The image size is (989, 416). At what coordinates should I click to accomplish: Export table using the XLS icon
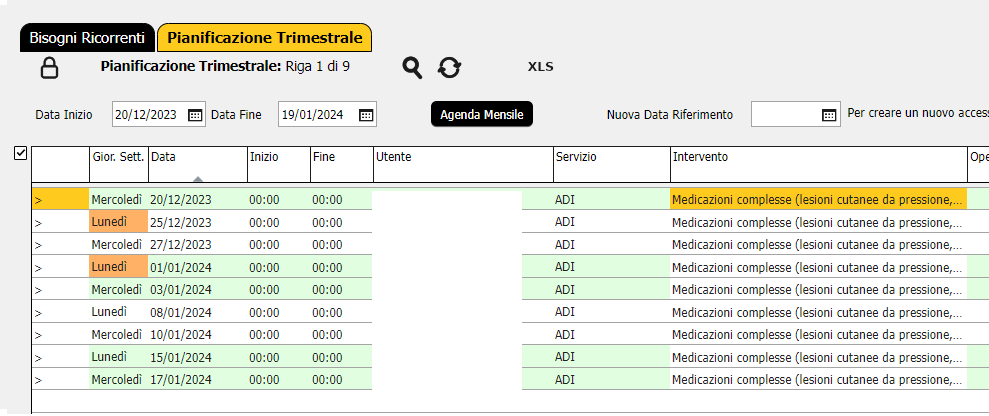541,67
